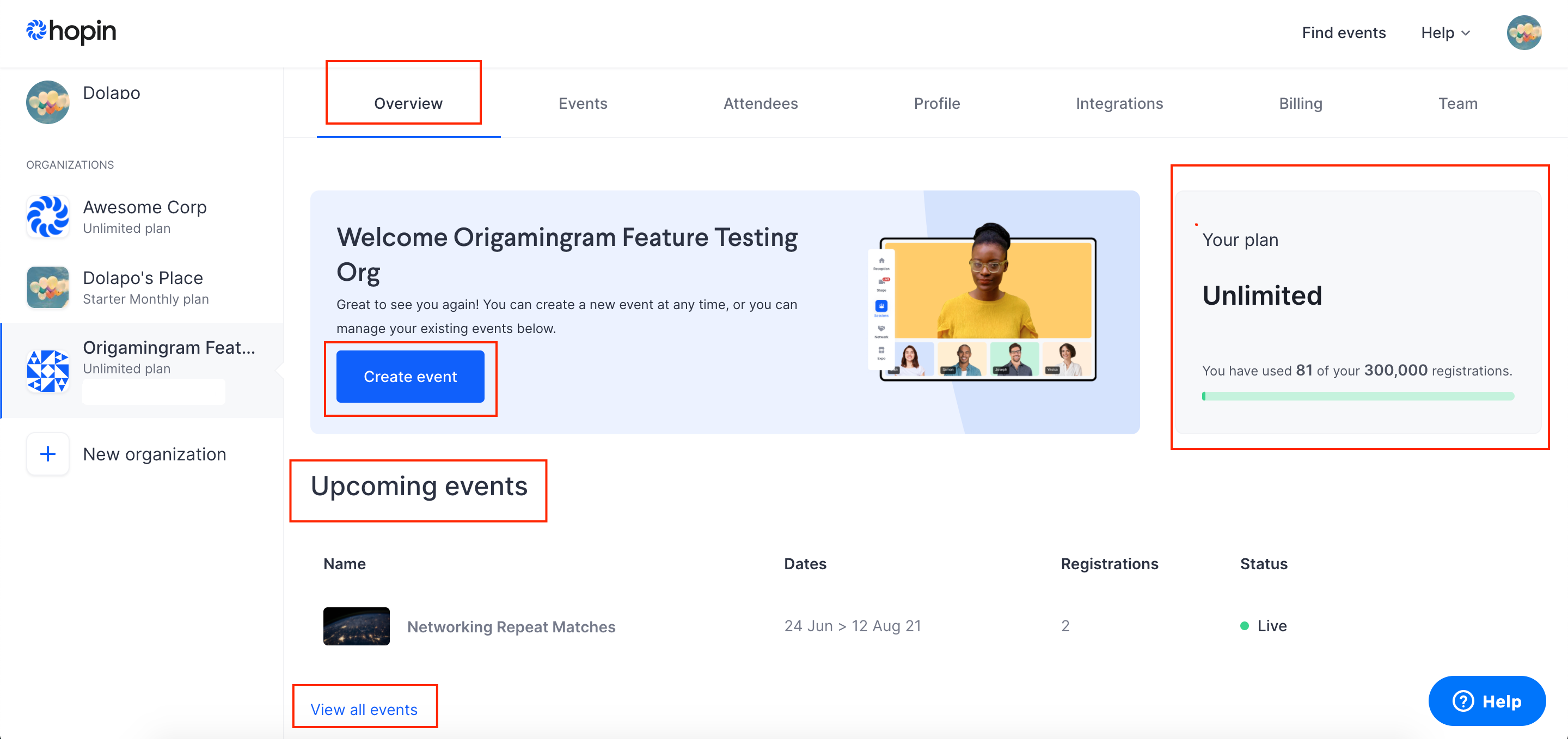1568x739 pixels.
Task: Open the Help dropdown in header
Action: click(x=1445, y=33)
